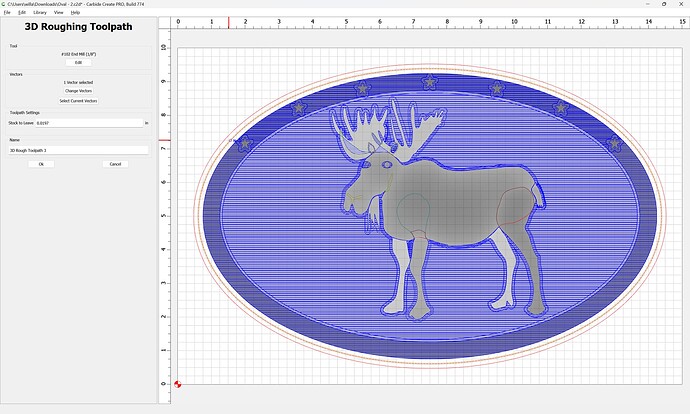Open the View menu
This screenshot has height=414, width=690.
pyautogui.click(x=59, y=12)
